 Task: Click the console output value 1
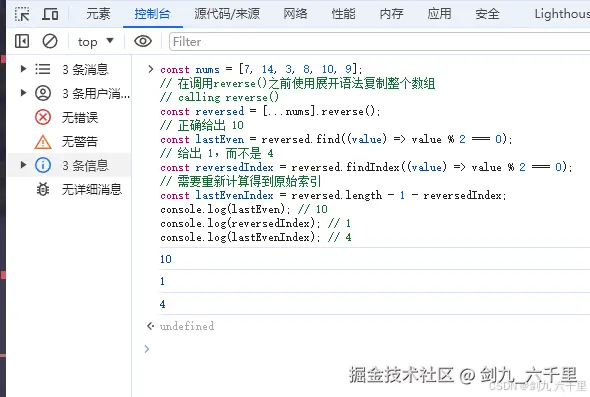[162, 281]
